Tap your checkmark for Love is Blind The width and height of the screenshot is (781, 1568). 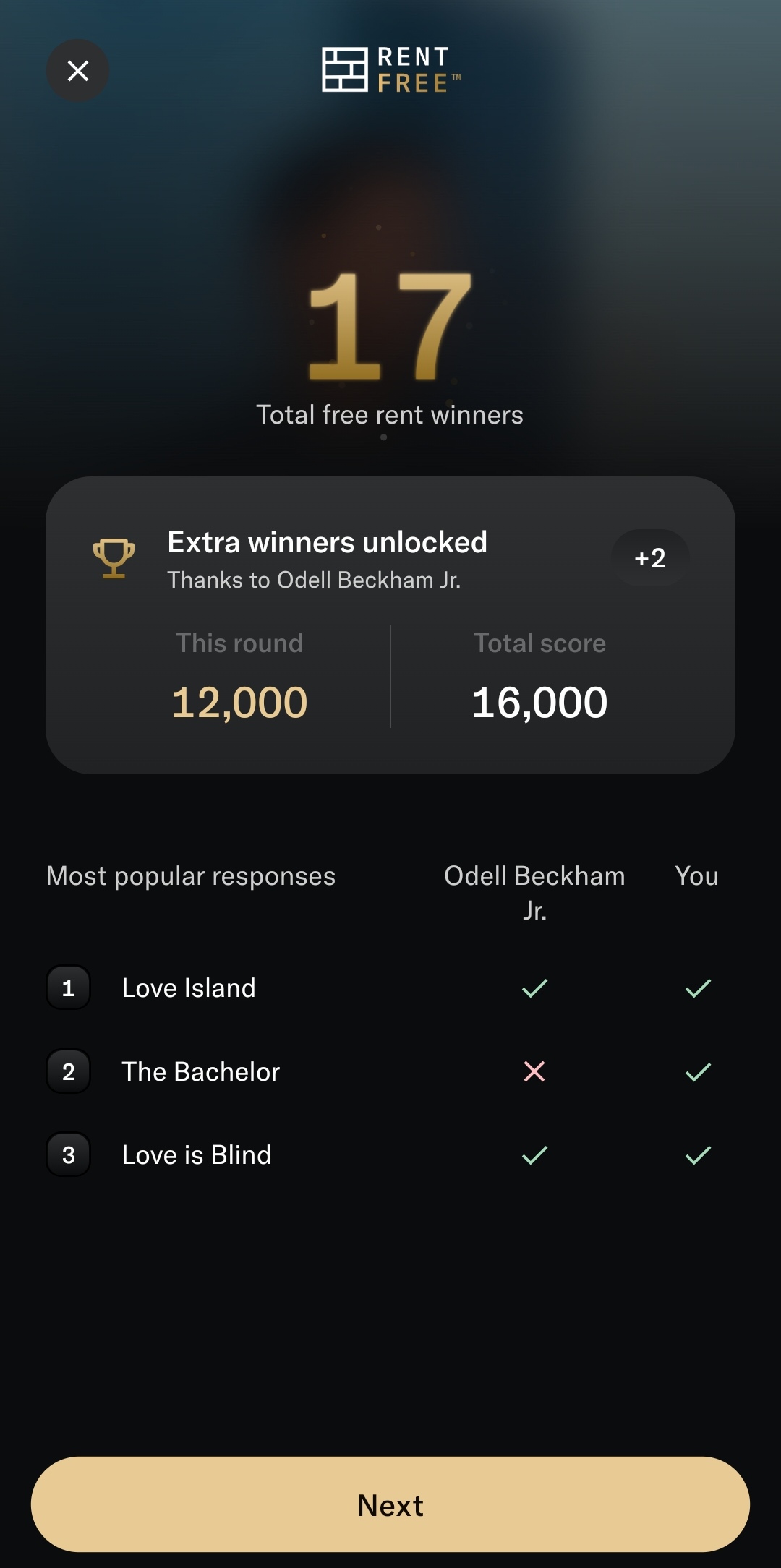[x=698, y=1154]
